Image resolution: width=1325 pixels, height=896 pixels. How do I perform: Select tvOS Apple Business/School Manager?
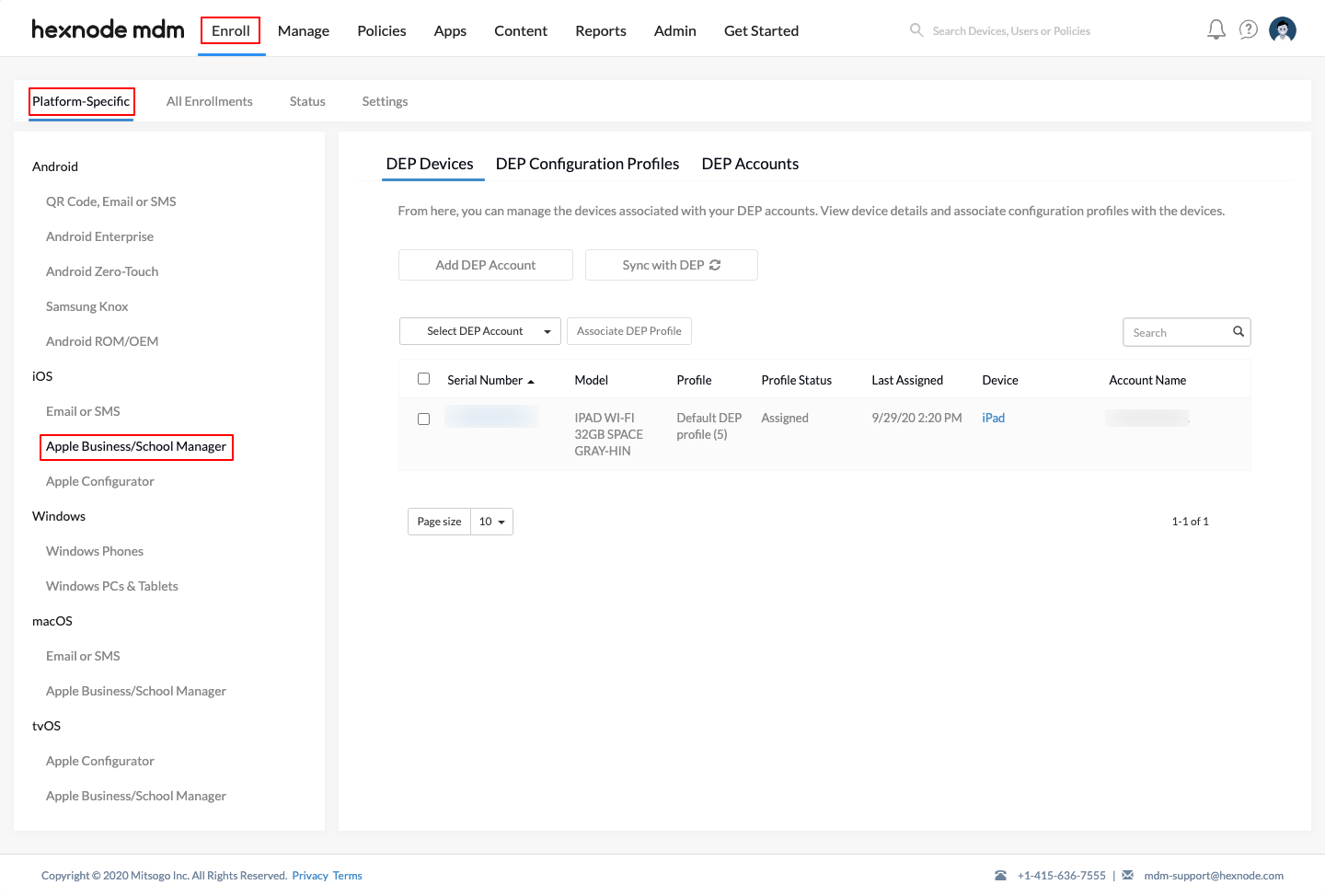click(x=136, y=796)
